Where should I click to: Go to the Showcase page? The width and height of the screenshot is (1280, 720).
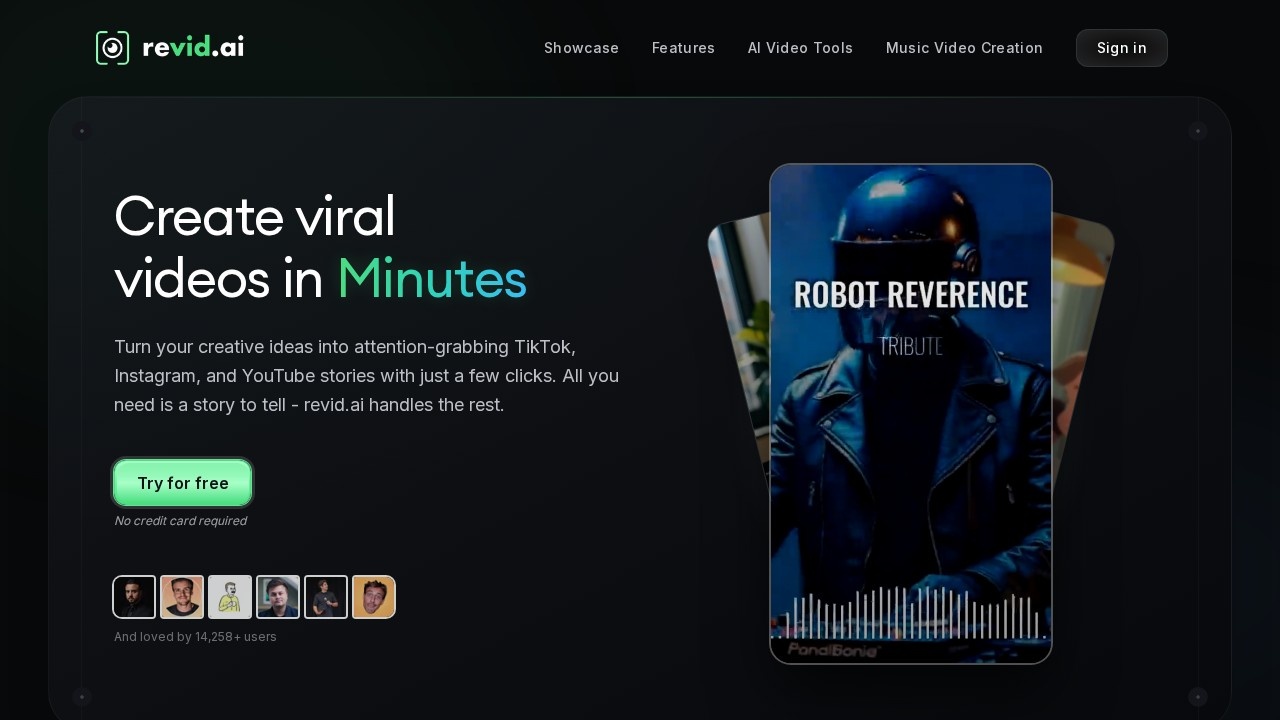[581, 48]
